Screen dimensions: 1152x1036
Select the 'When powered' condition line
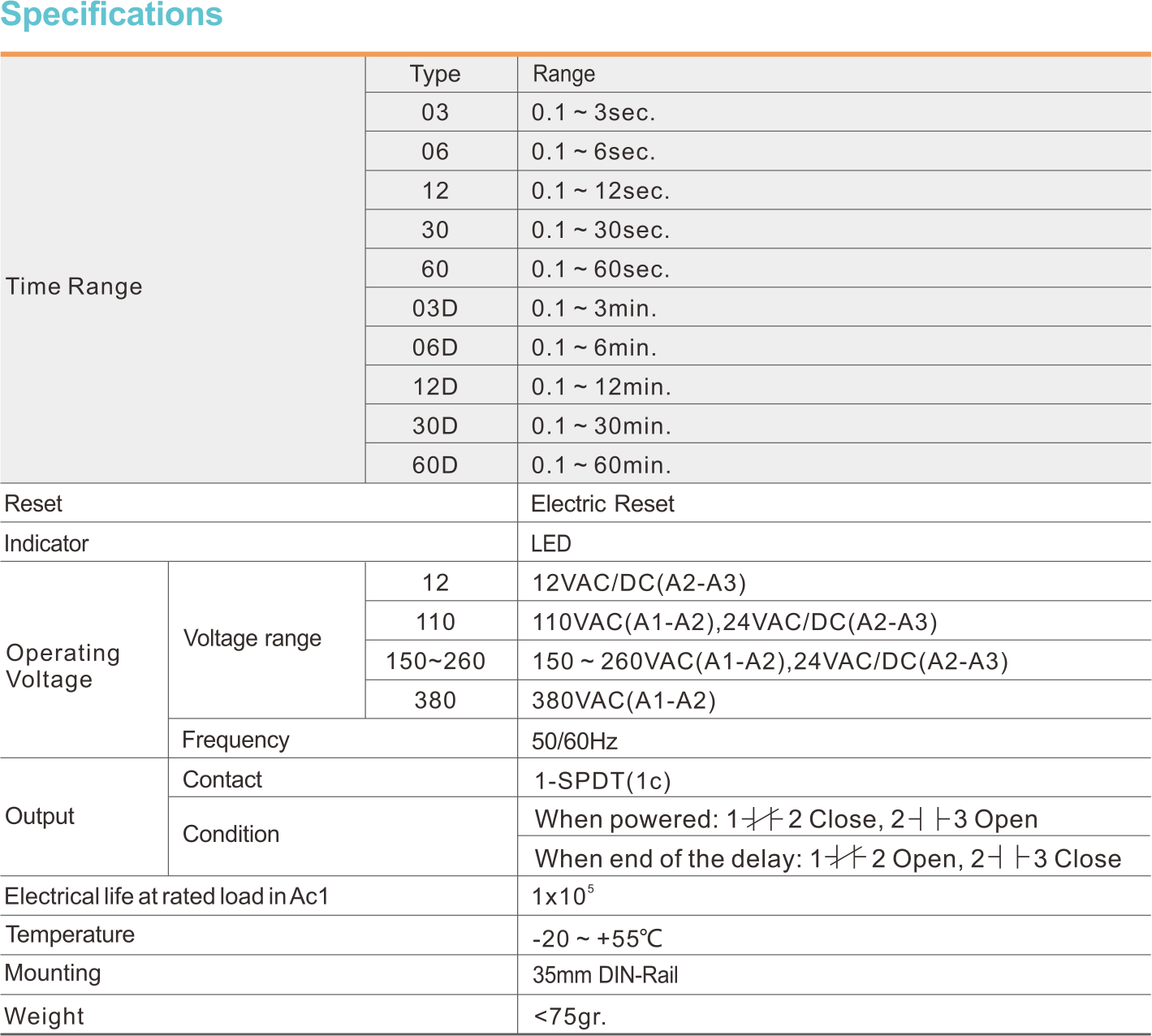[x=786, y=819]
